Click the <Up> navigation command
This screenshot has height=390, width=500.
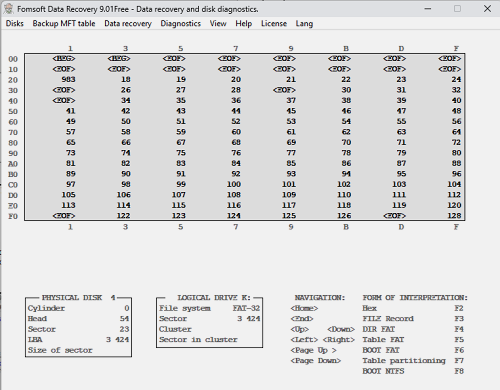pyautogui.click(x=299, y=329)
